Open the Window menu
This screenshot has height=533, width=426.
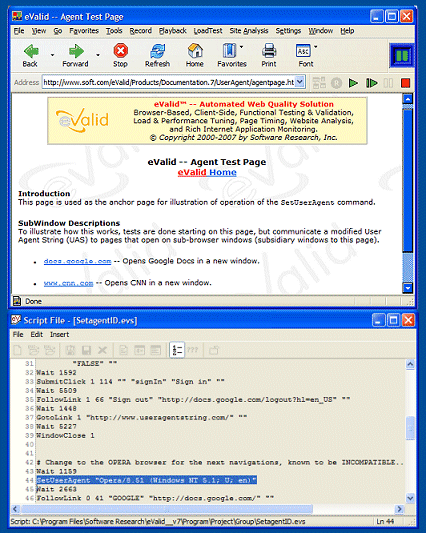coord(321,31)
